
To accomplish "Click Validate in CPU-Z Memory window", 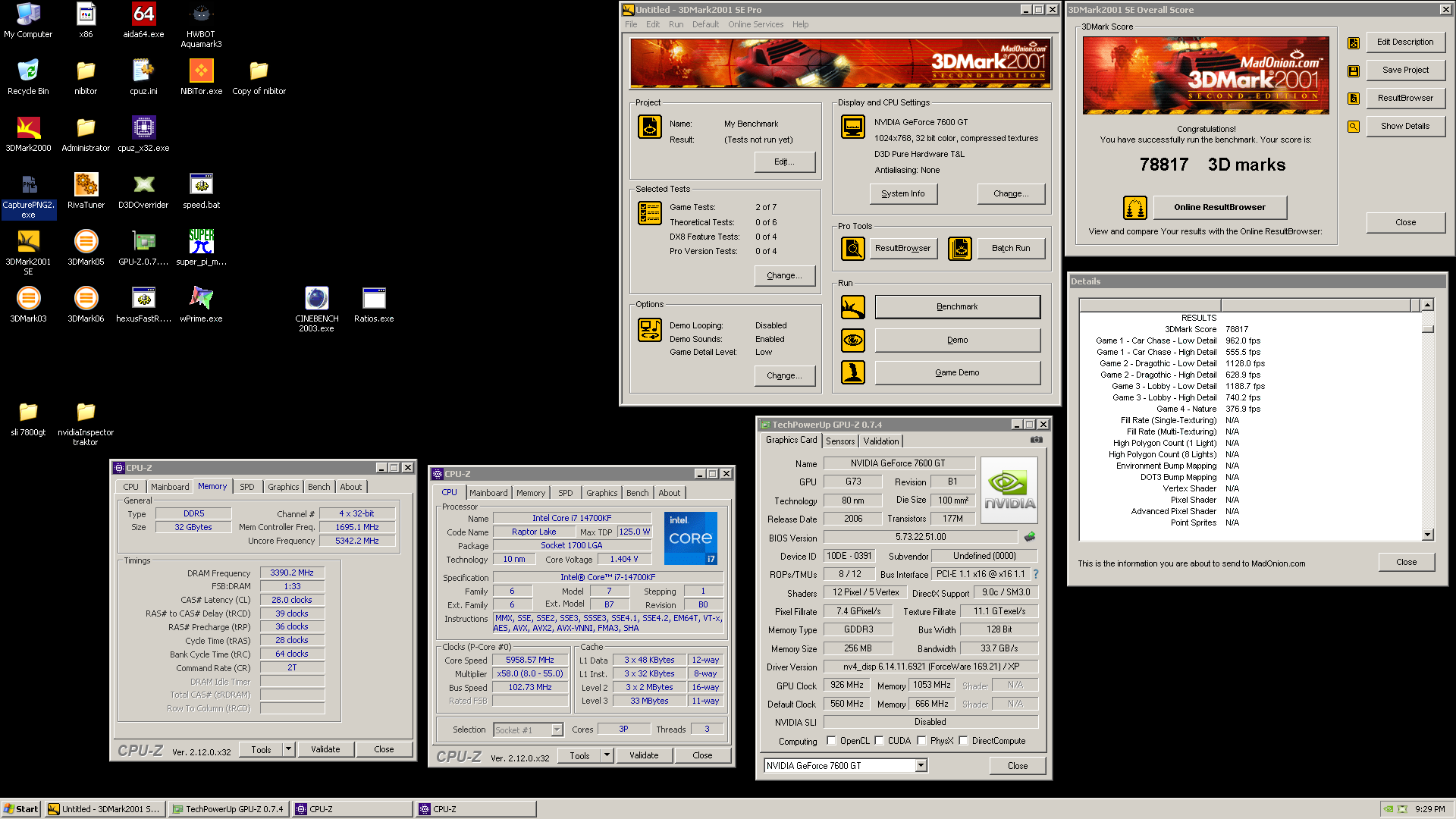I will pos(325,749).
